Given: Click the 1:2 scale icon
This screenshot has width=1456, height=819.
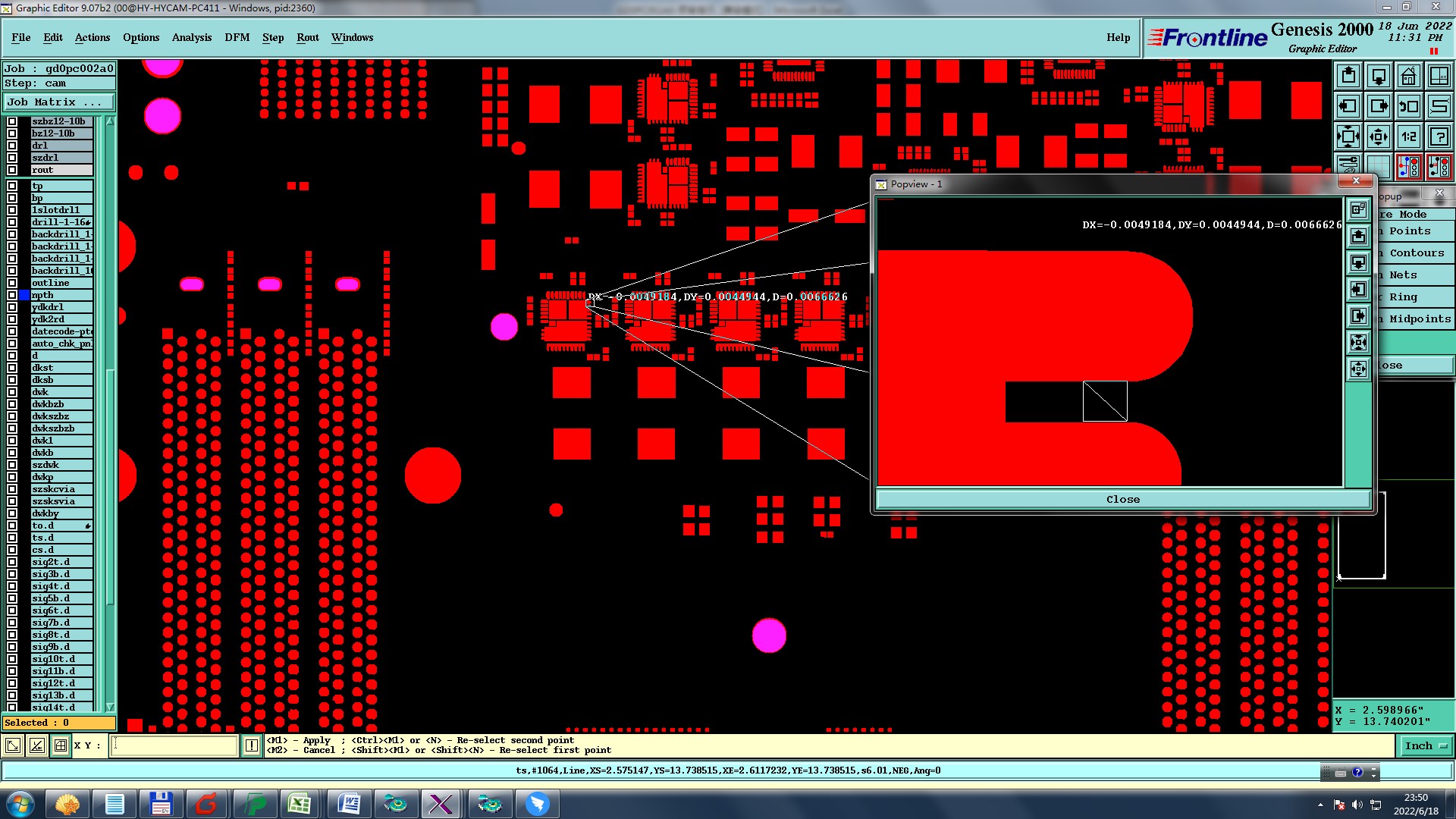Looking at the screenshot, I should [1409, 136].
